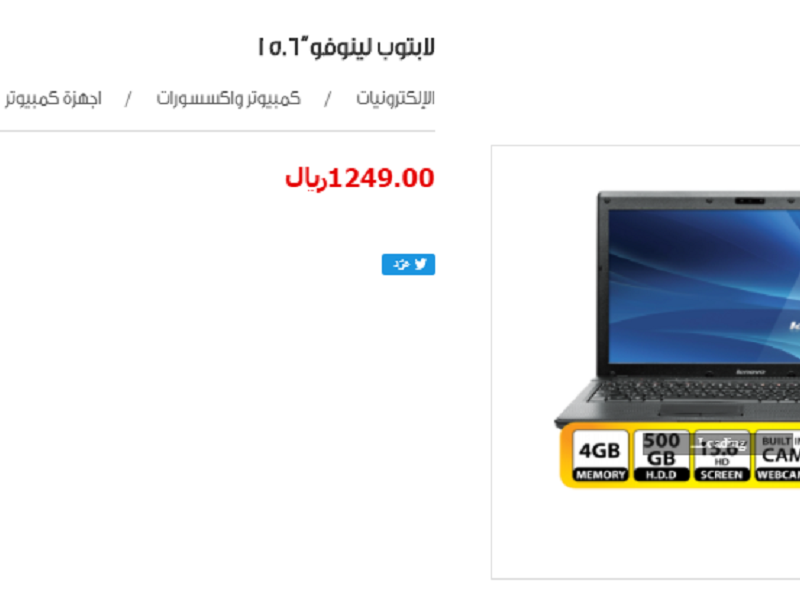Click the 500 GB H.D.D badge
The image size is (800, 600).
pos(661,455)
